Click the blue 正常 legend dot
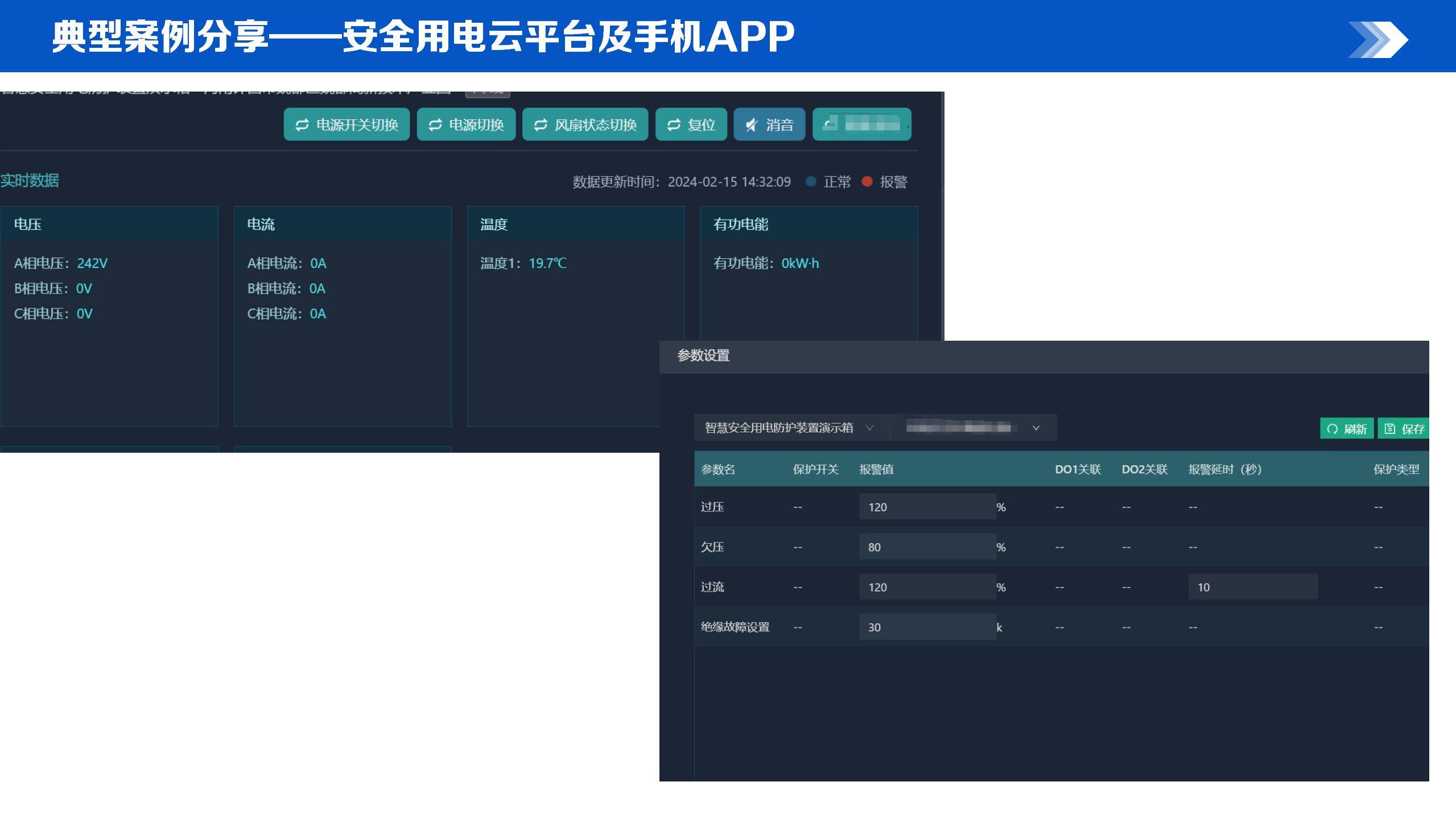The image size is (1456, 819). click(811, 181)
